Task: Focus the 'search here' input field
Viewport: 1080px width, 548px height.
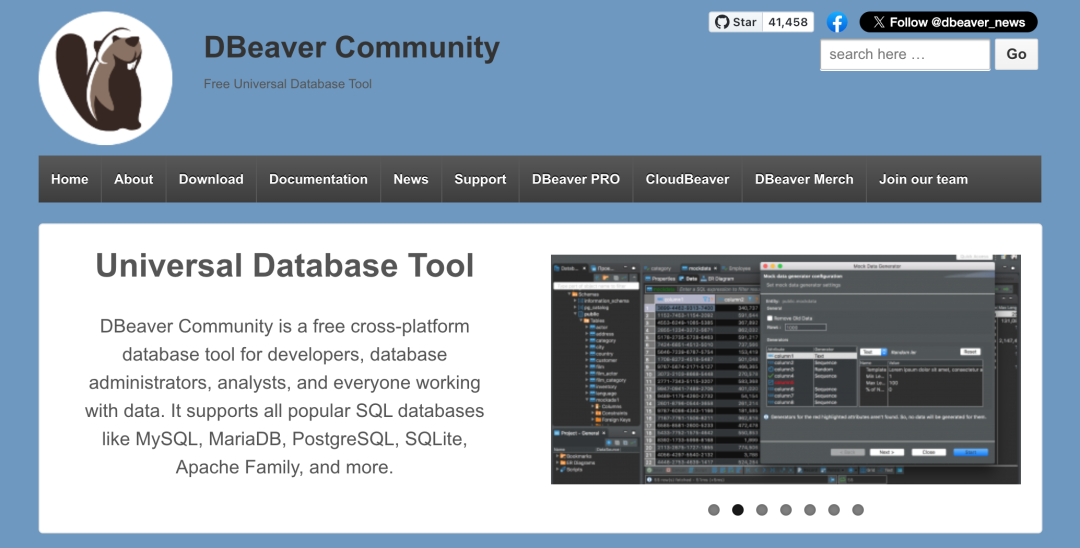Action: 905,54
